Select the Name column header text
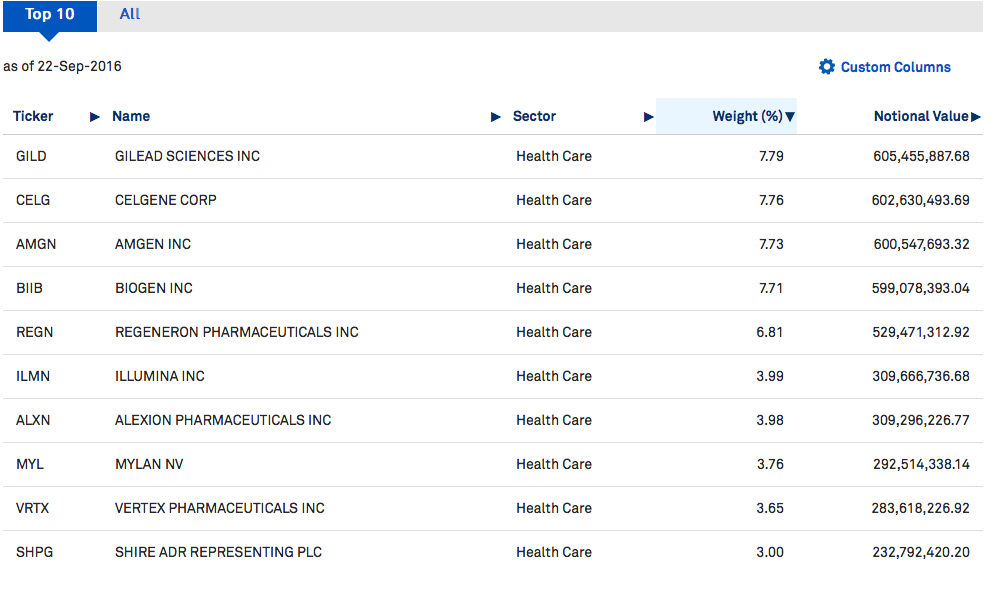Viewport: 1001px width, 590px height. click(131, 116)
